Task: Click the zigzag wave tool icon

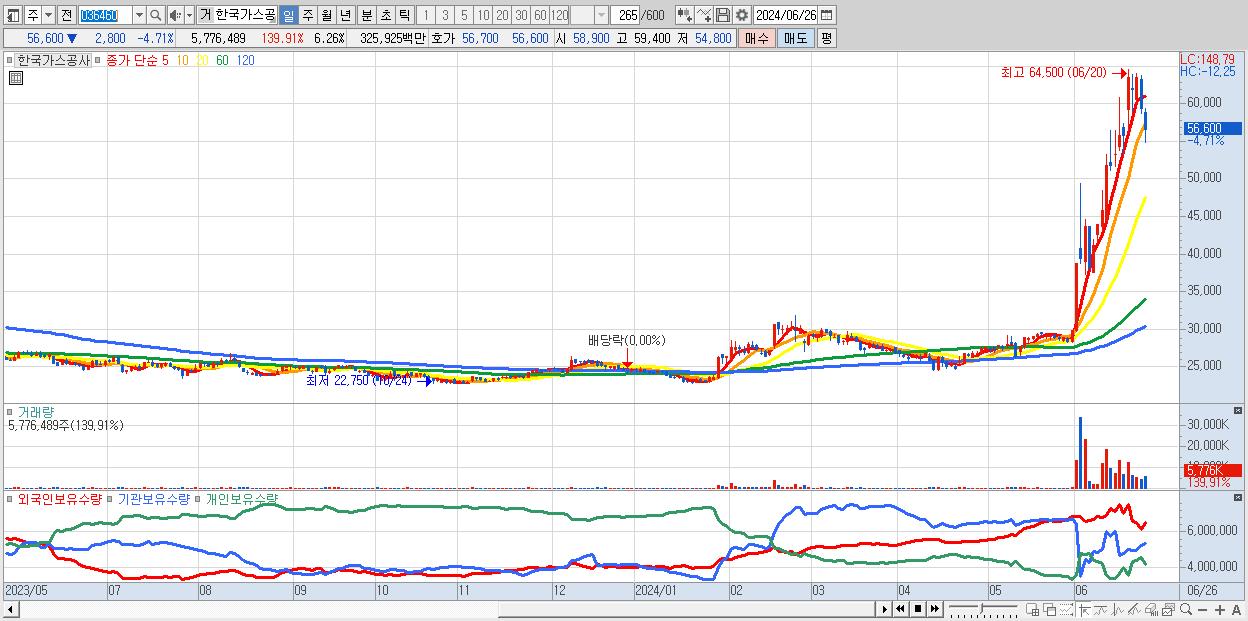Action: click(x=1118, y=609)
